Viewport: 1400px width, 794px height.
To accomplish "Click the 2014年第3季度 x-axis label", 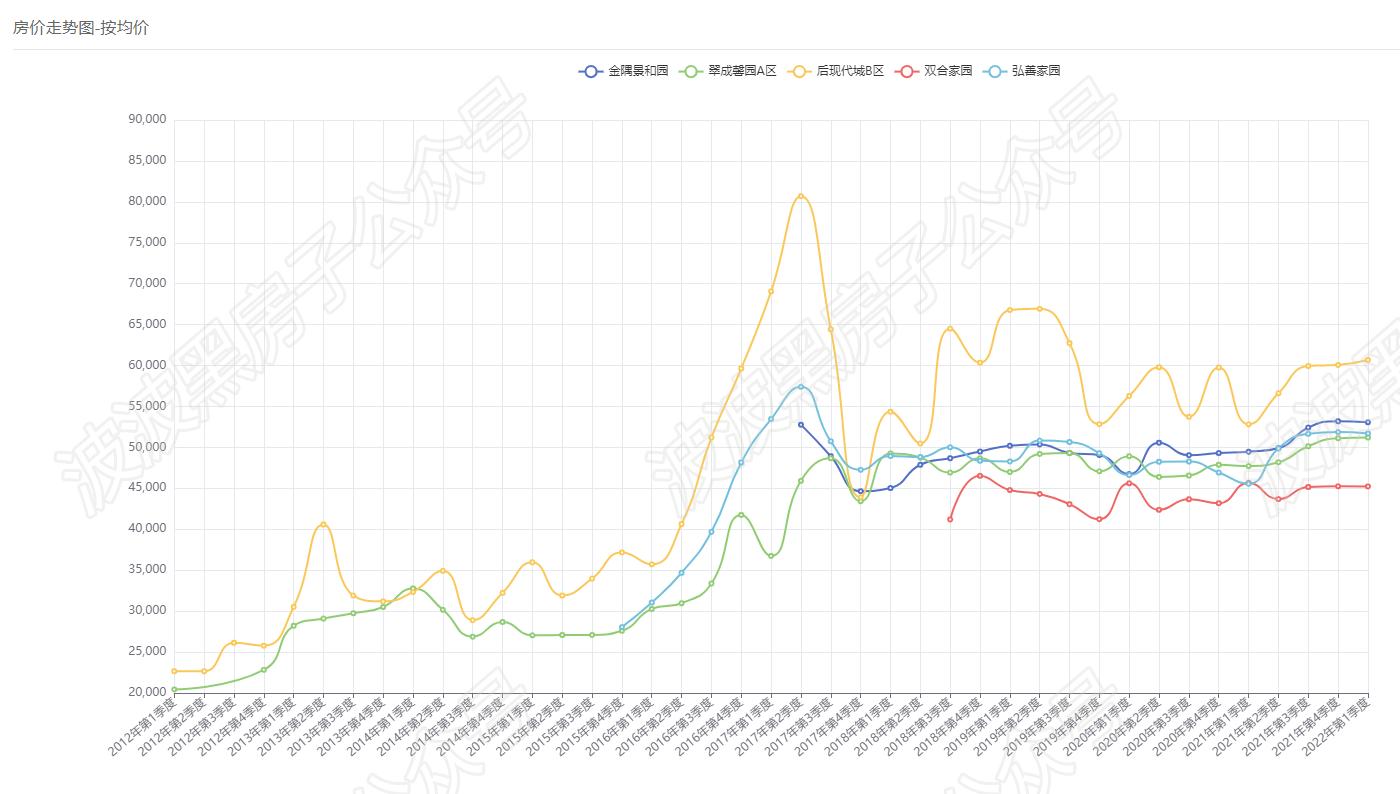I will pyautogui.click(x=441, y=726).
